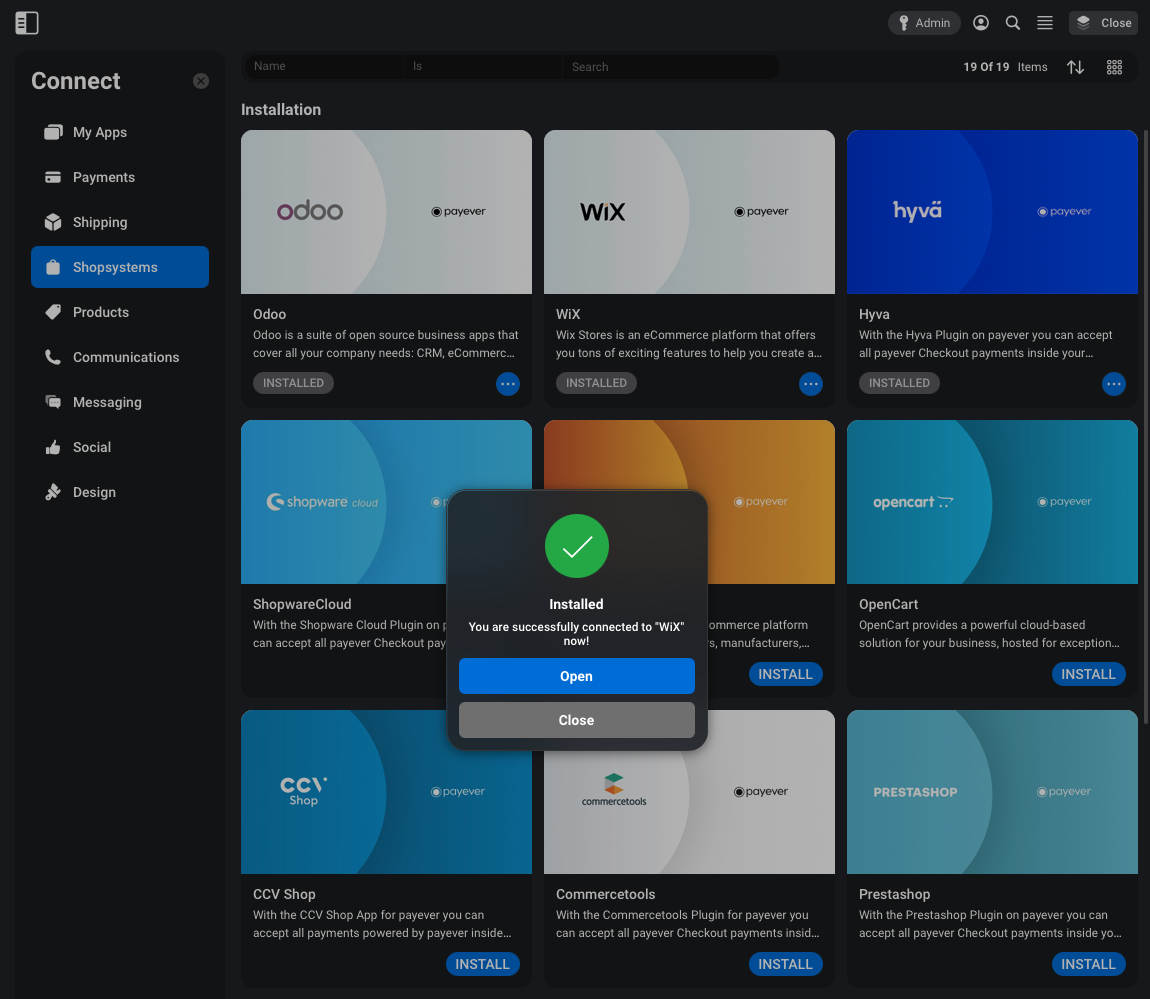The height and width of the screenshot is (999, 1150).
Task: Open the Name filter field dropdown
Action: [323, 67]
